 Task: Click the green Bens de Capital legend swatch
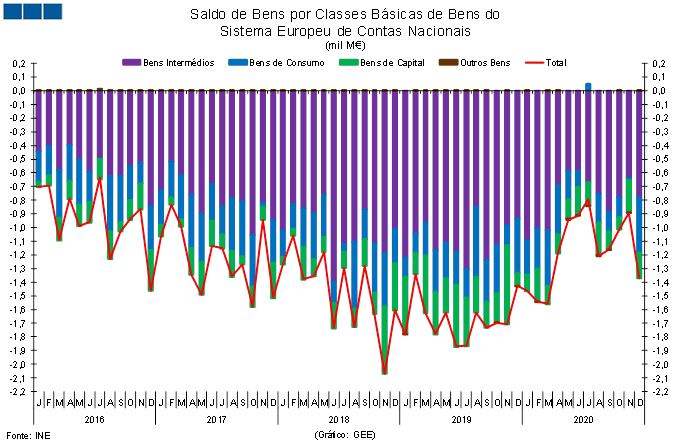[x=350, y=62]
